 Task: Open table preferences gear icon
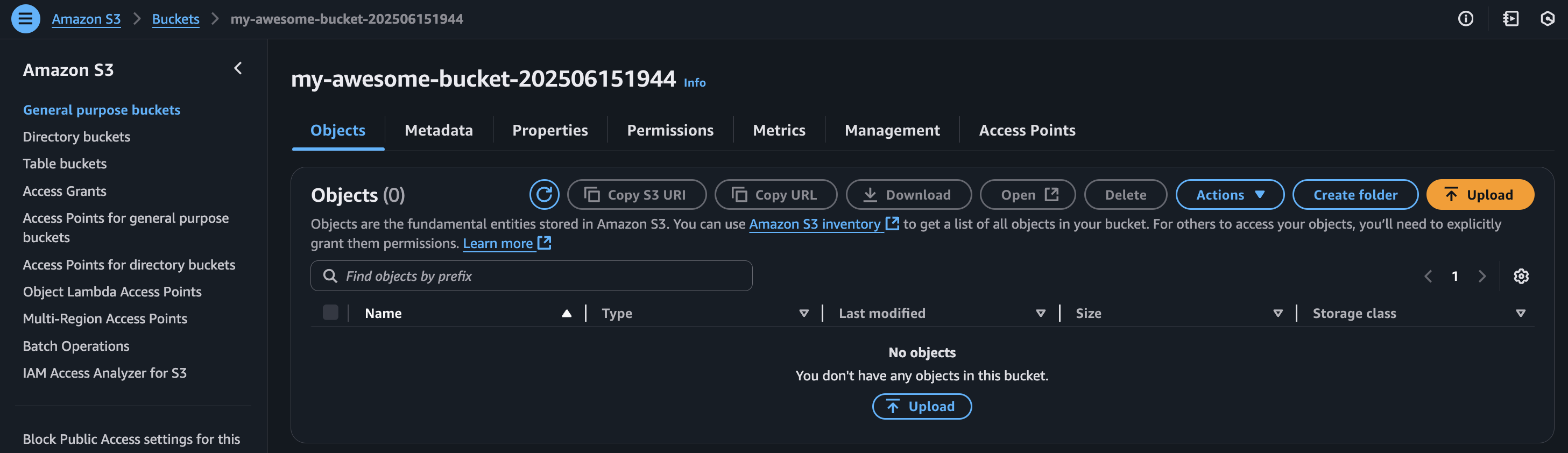(x=1521, y=277)
